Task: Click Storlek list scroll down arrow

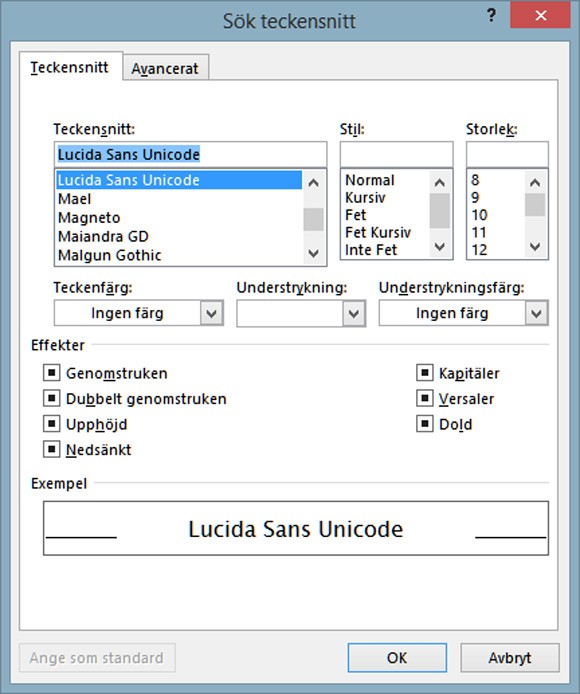Action: pyautogui.click(x=535, y=247)
